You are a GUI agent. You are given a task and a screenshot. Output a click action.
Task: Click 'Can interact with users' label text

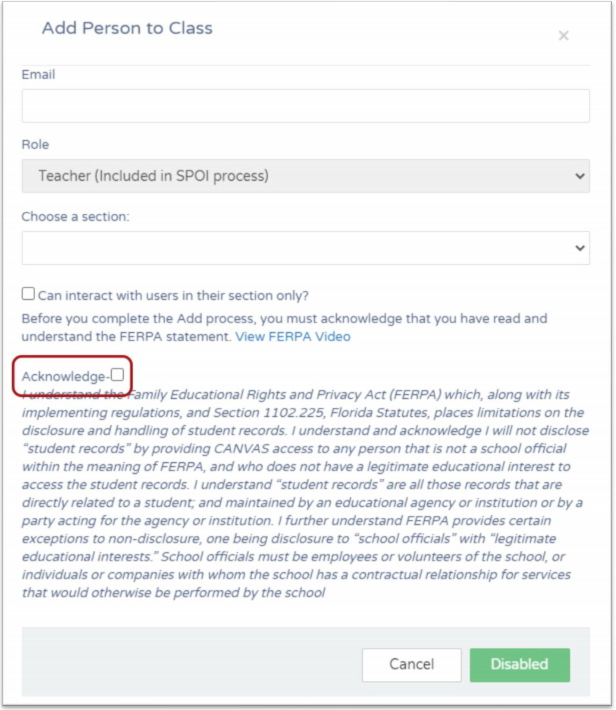(x=173, y=296)
